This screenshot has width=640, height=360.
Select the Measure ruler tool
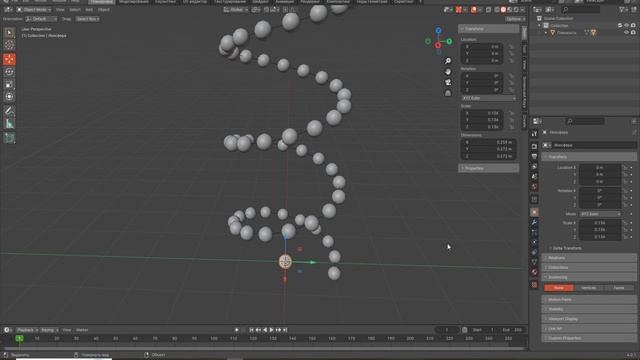click(x=9, y=123)
